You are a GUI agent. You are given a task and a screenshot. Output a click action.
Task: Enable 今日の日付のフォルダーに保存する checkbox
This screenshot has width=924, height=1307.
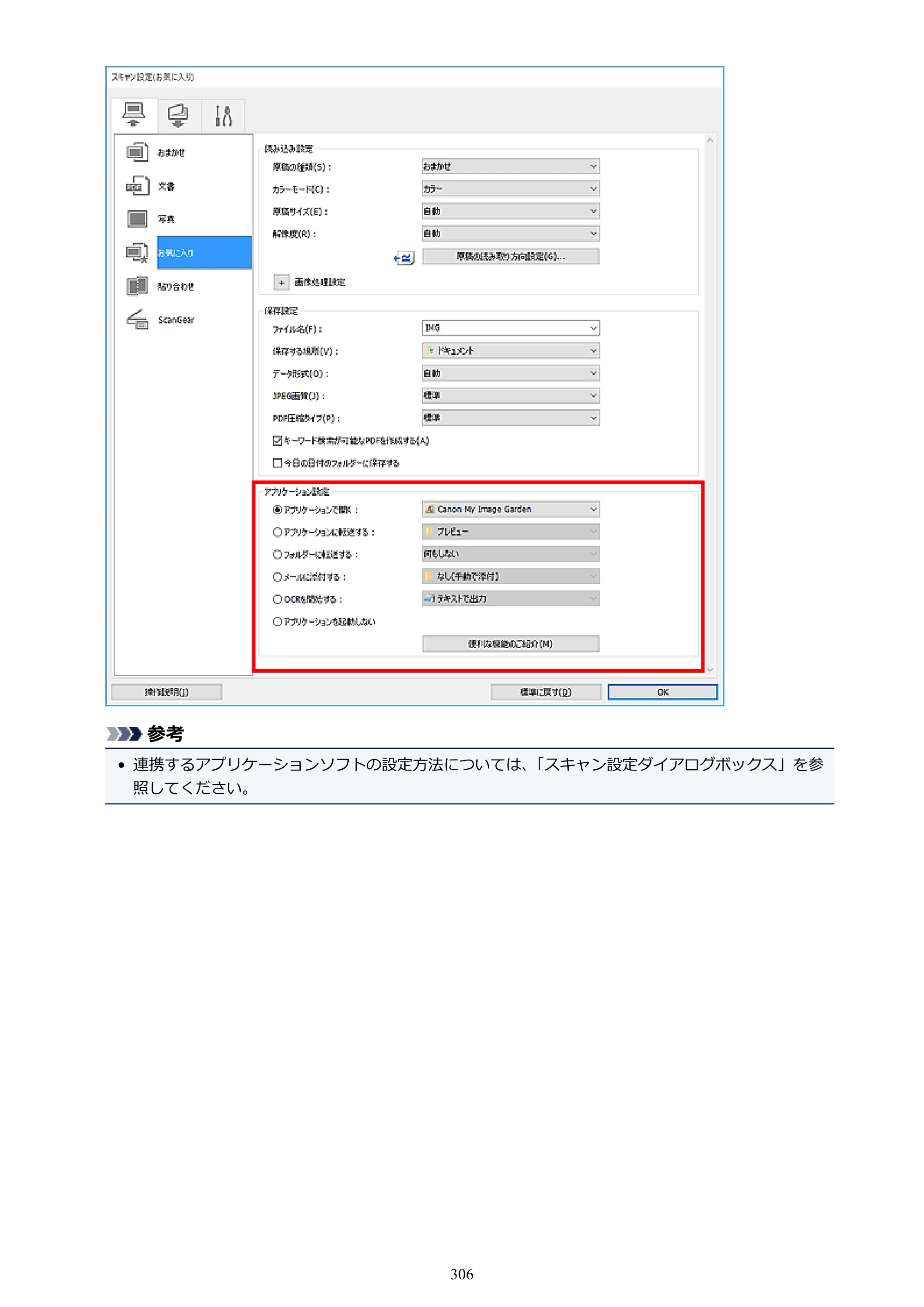(x=277, y=463)
